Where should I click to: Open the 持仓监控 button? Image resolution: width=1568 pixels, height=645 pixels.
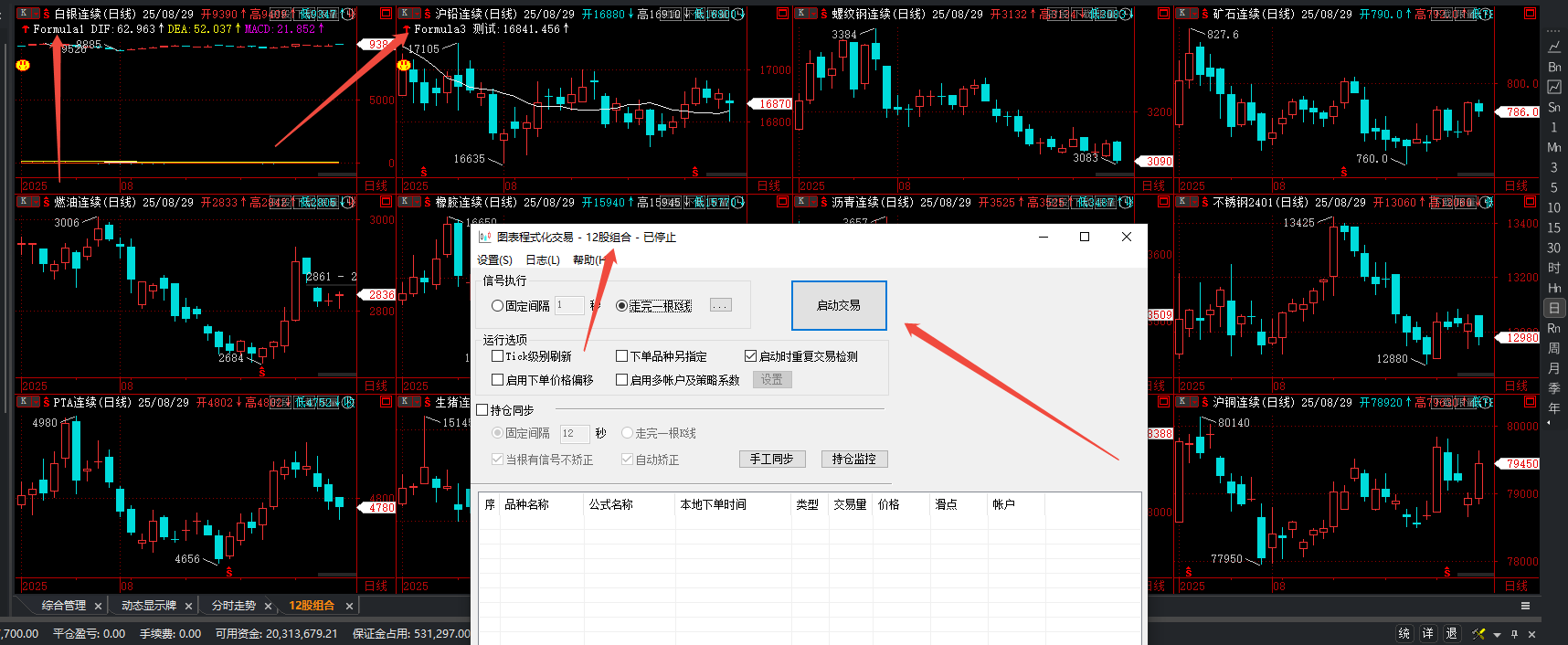click(x=854, y=459)
